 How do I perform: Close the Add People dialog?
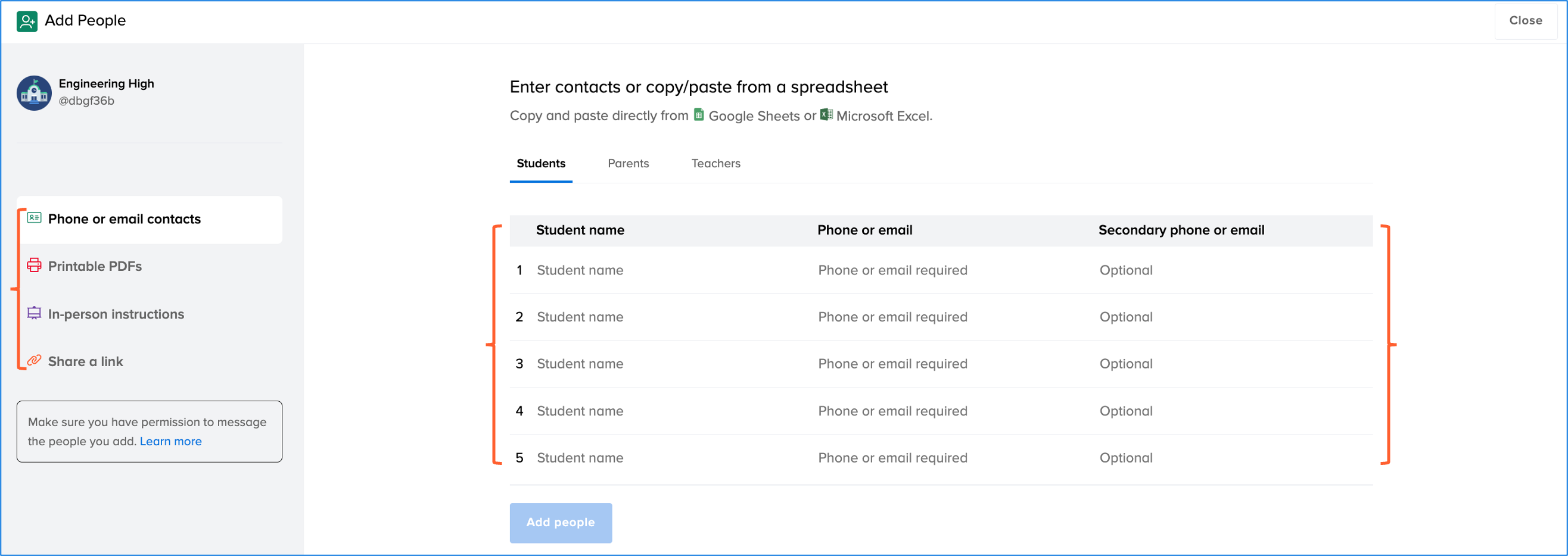pos(1525,21)
